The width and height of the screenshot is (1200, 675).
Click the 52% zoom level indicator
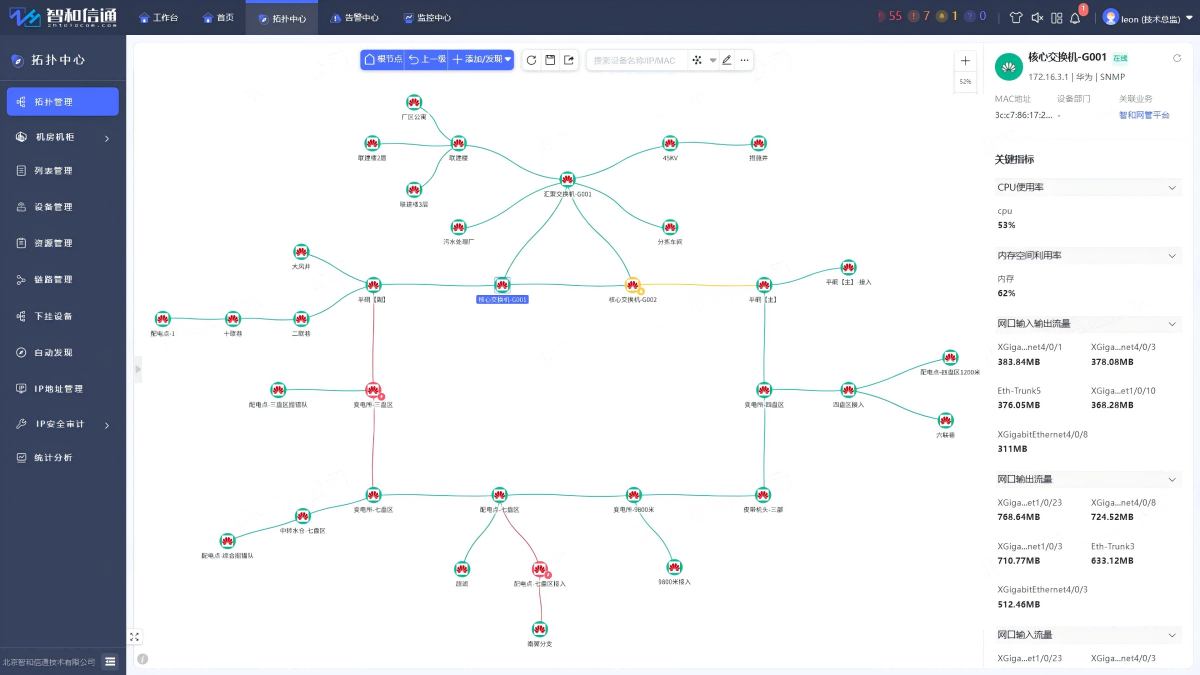click(965, 81)
